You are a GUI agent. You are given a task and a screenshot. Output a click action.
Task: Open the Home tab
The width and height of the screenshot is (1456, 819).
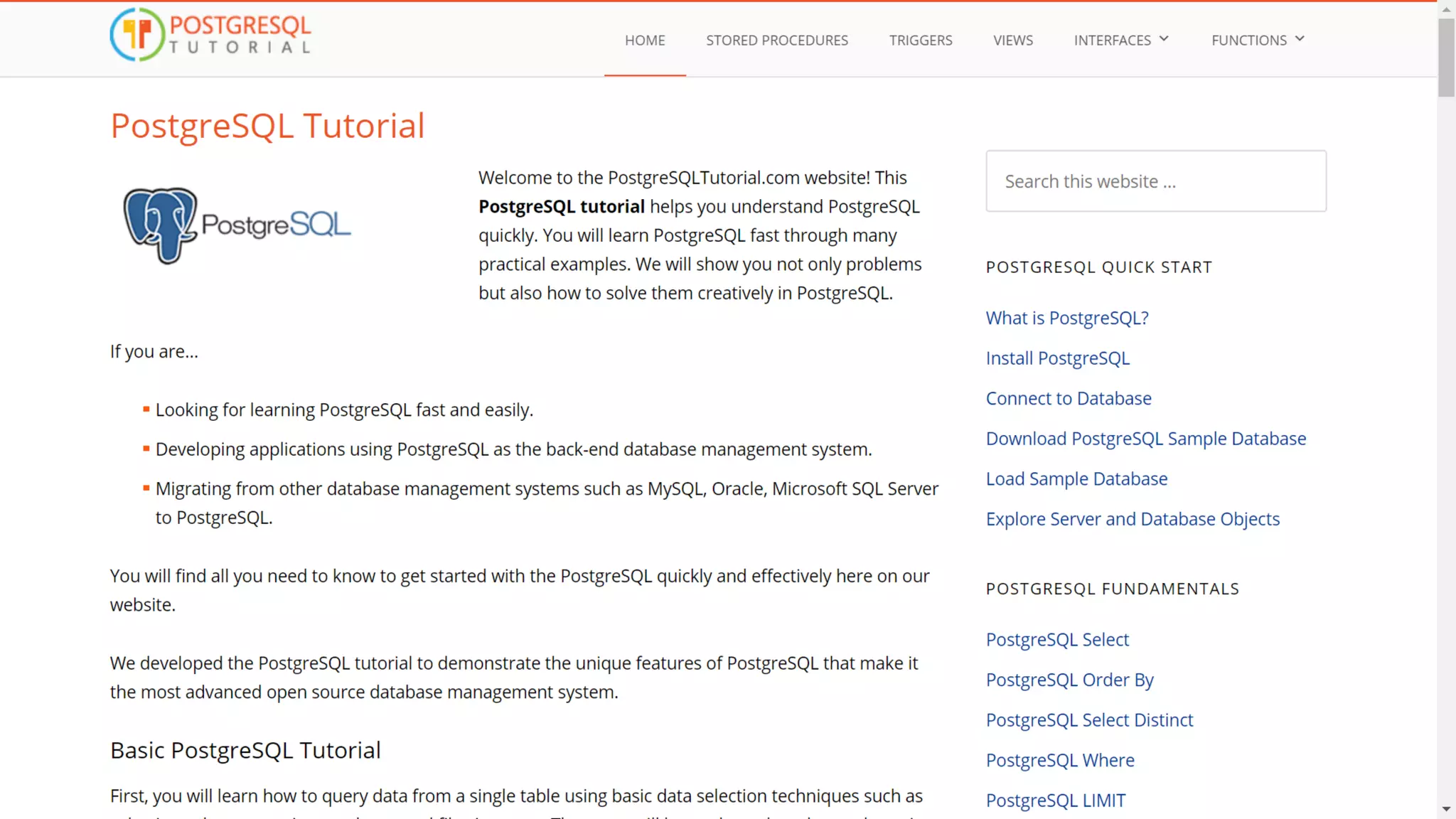tap(645, 41)
